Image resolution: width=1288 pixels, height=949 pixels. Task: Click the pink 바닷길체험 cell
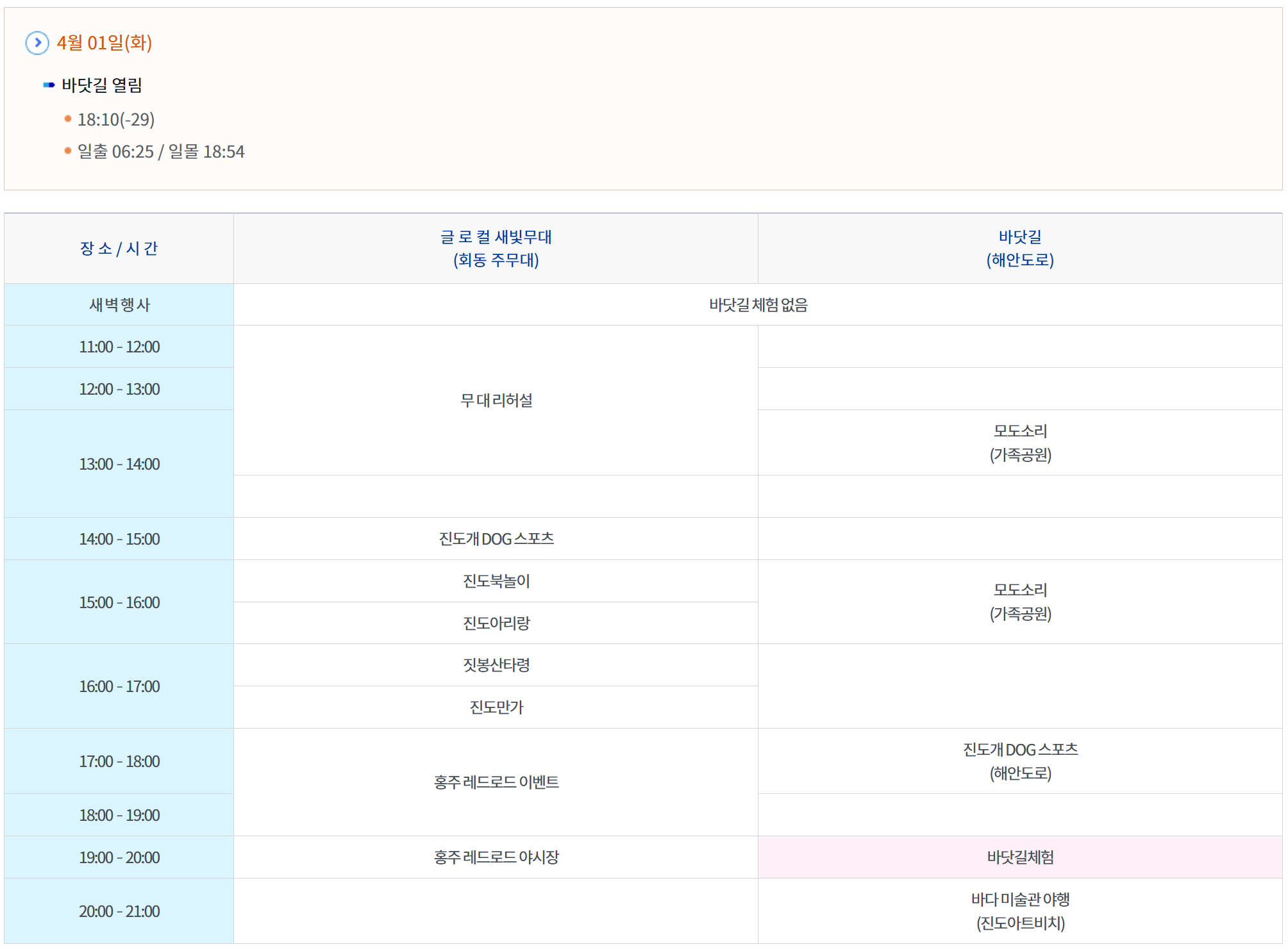1019,857
